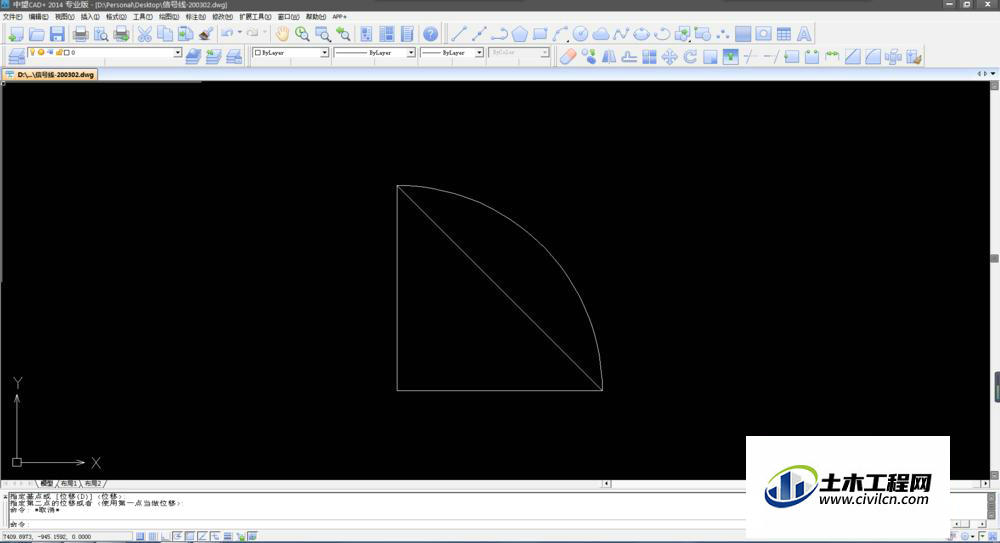Select the Ellipse tool
The image size is (1000, 543).
click(x=642, y=34)
